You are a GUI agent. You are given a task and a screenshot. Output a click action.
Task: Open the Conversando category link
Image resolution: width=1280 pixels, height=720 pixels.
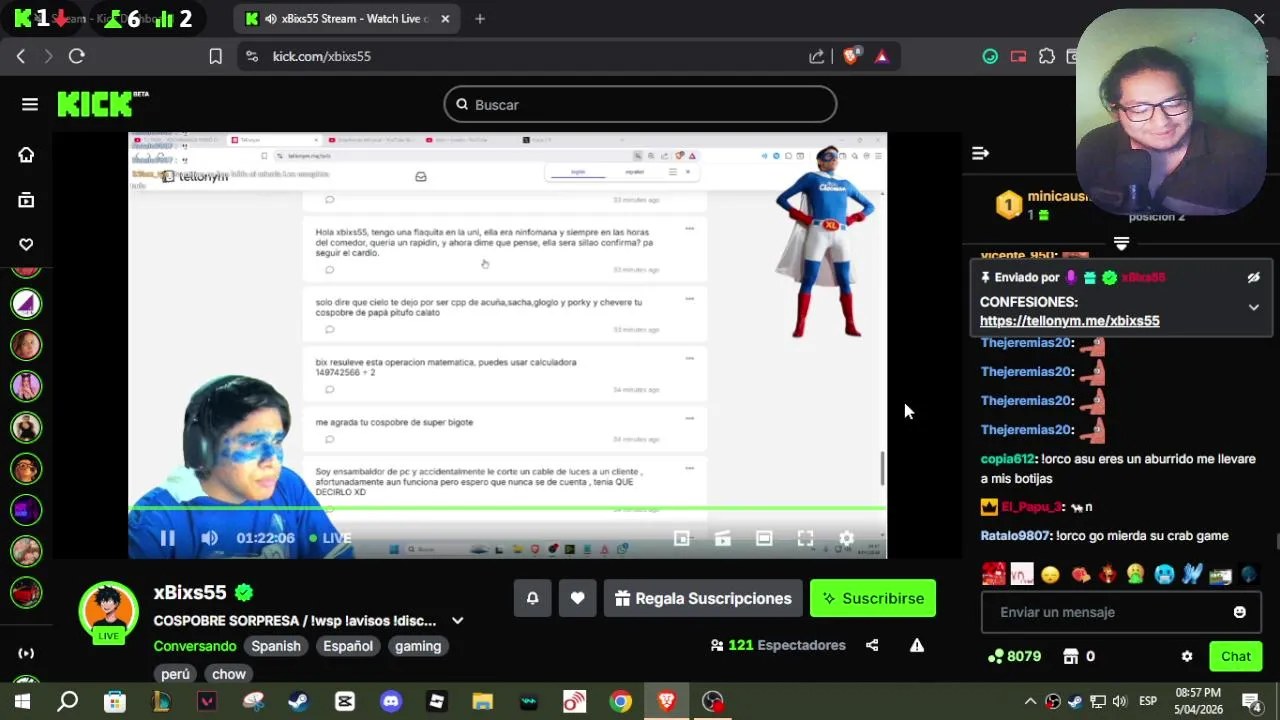195,646
